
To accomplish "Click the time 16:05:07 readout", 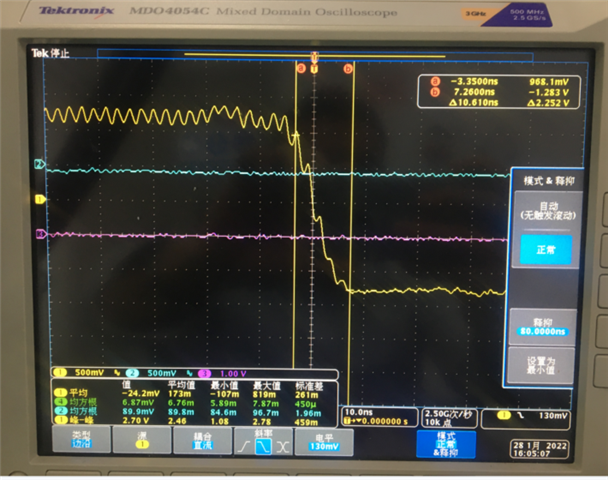I will pyautogui.click(x=532, y=454).
